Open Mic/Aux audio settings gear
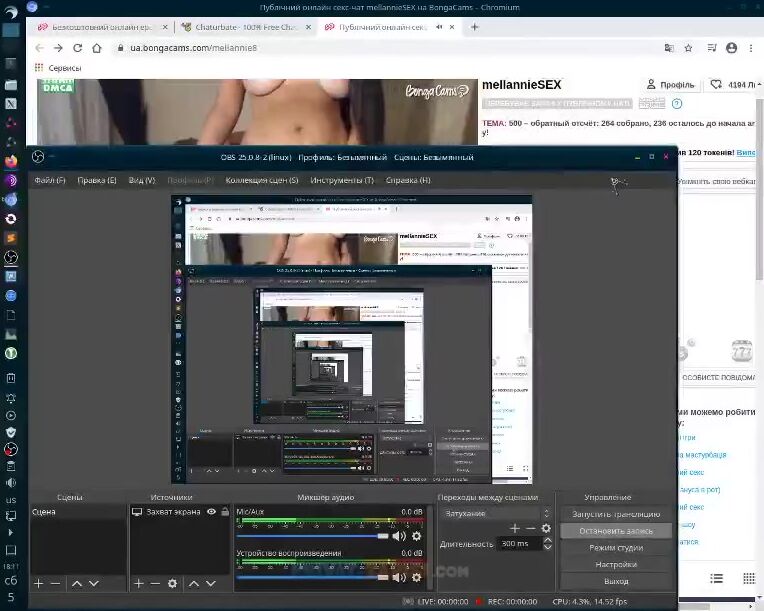 417,536
